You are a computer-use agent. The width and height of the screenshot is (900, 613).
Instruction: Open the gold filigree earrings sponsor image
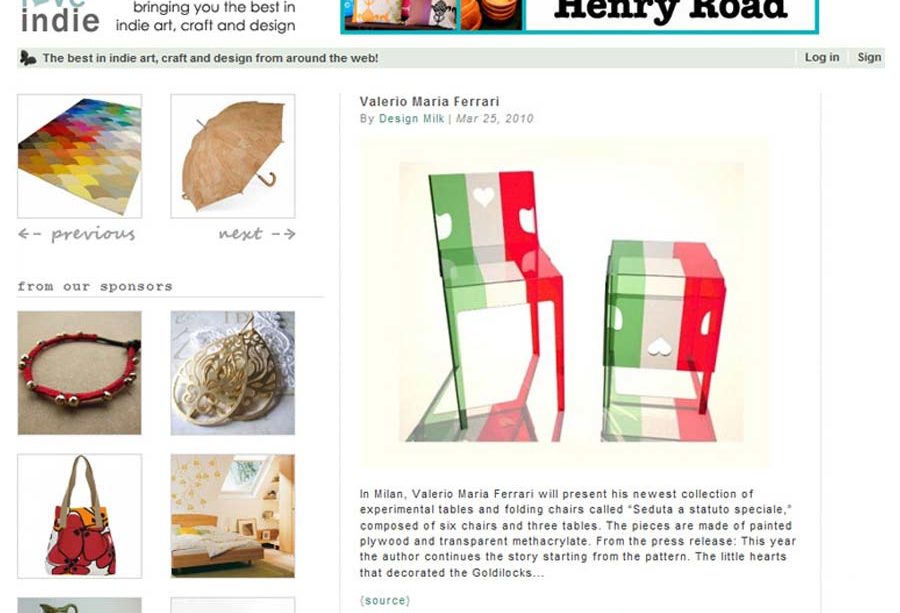(x=233, y=373)
